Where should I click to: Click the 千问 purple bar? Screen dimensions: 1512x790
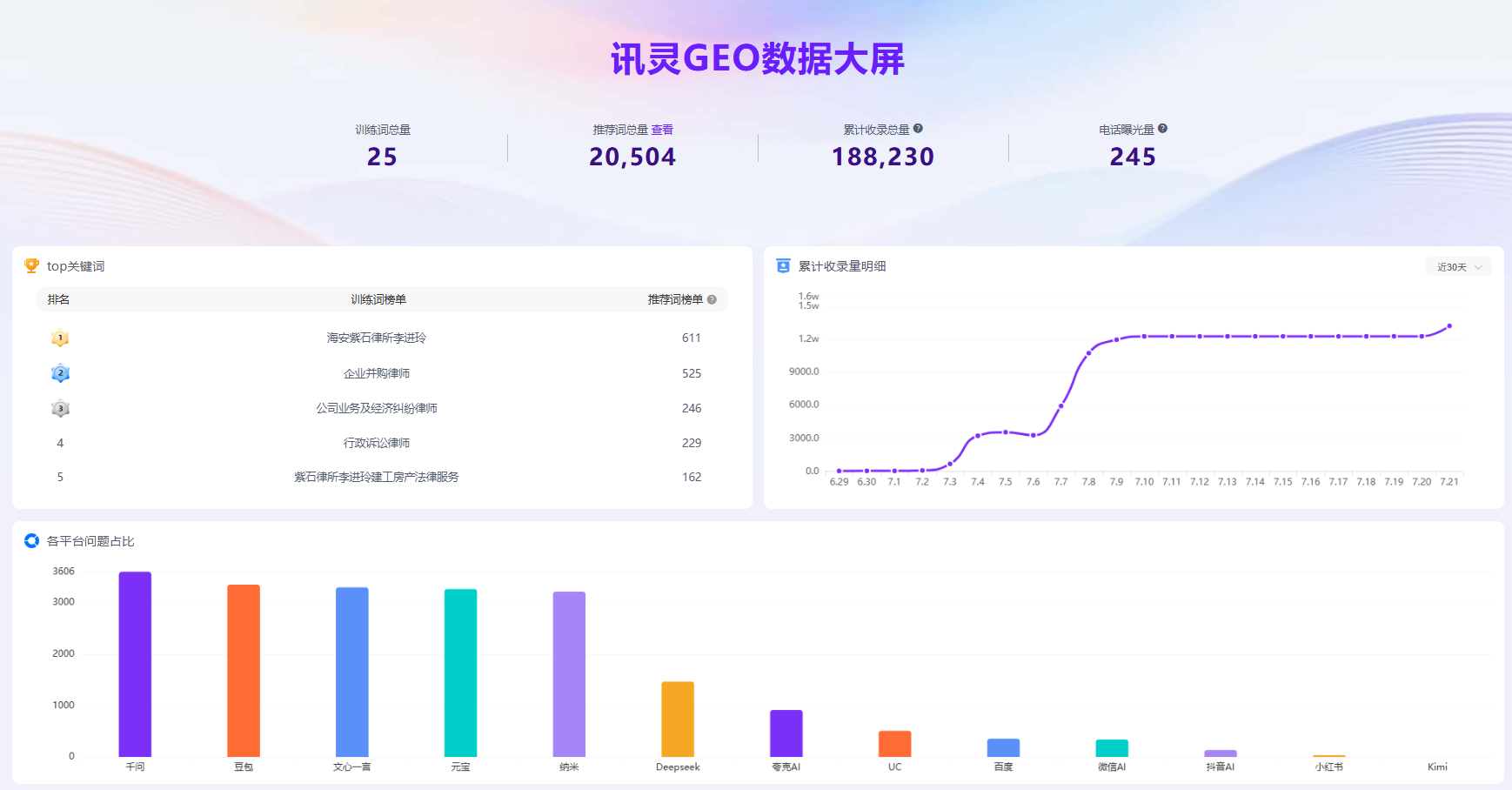135,664
